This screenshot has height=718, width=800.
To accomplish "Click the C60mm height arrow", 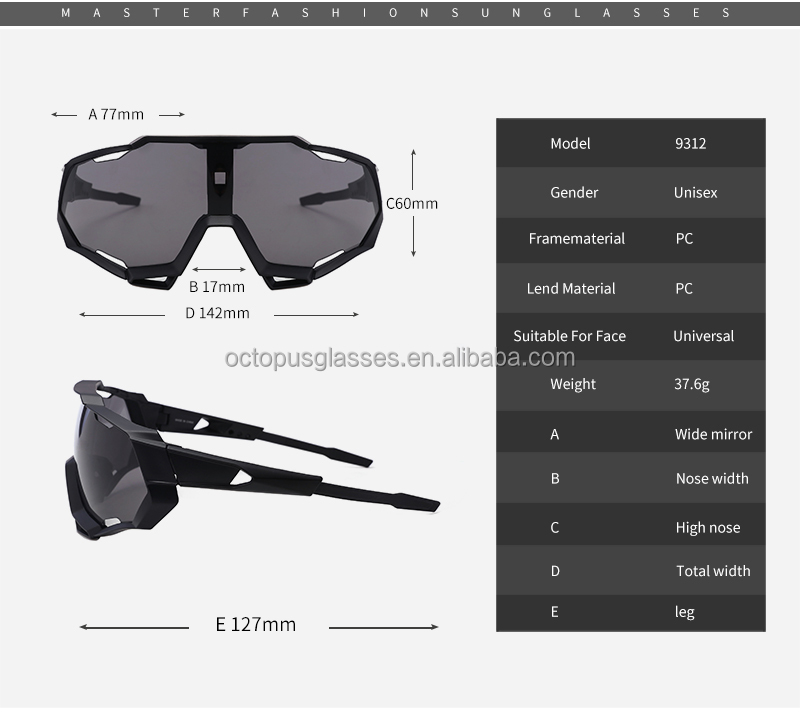I will [x=413, y=203].
